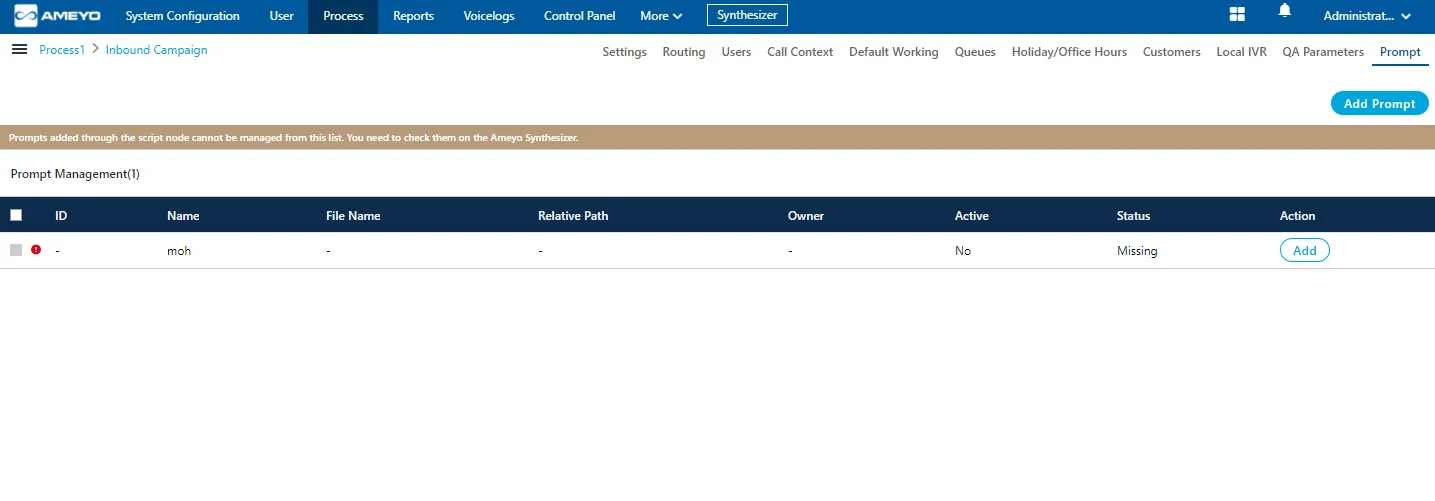Select the Process menu
Image resolution: width=1435 pixels, height=501 pixels.
[x=343, y=16]
